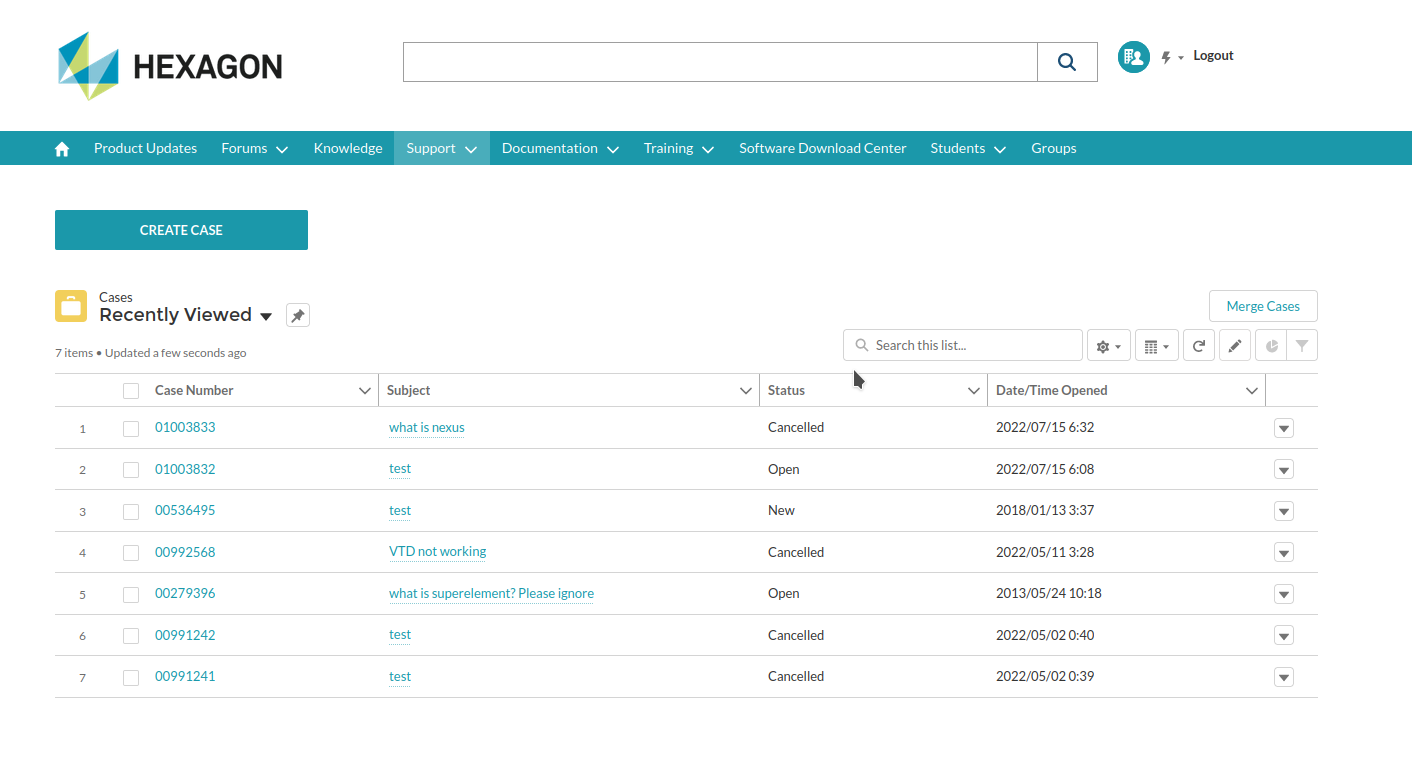Check the box for case 00992568
The width and height of the screenshot is (1412, 774).
click(131, 553)
